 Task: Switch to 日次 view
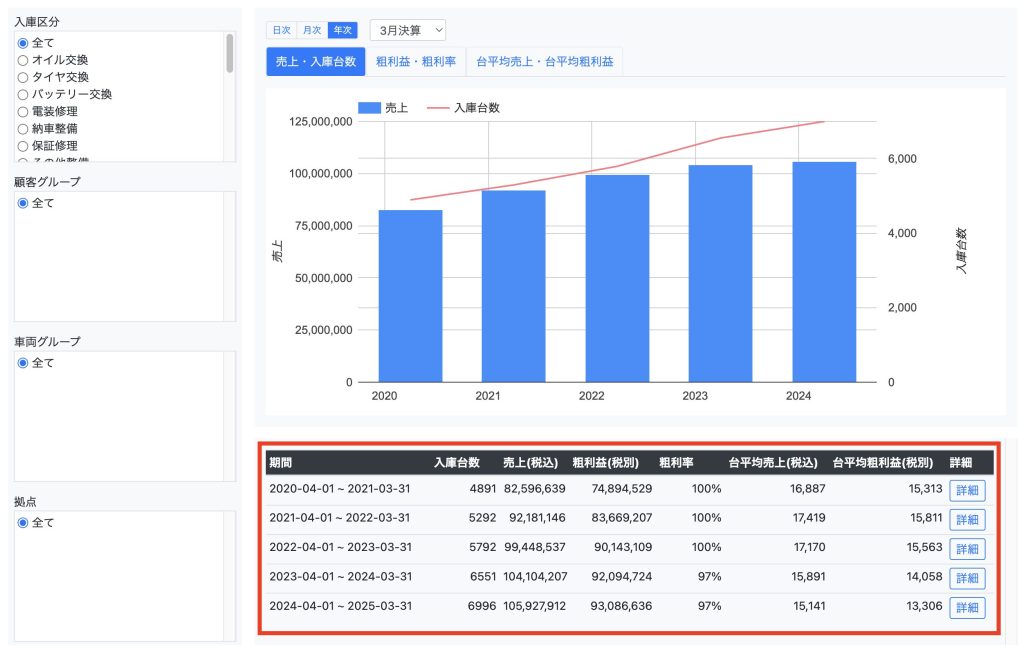tap(282, 31)
